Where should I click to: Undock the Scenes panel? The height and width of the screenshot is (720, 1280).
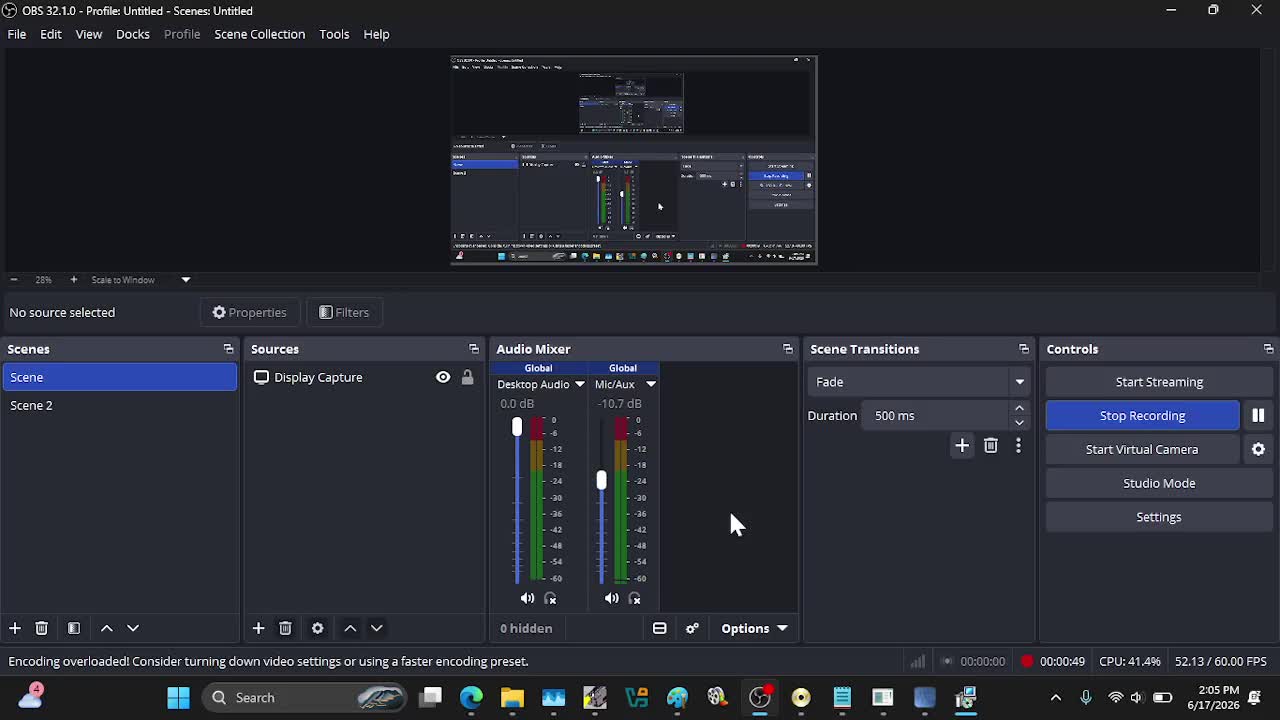click(229, 349)
